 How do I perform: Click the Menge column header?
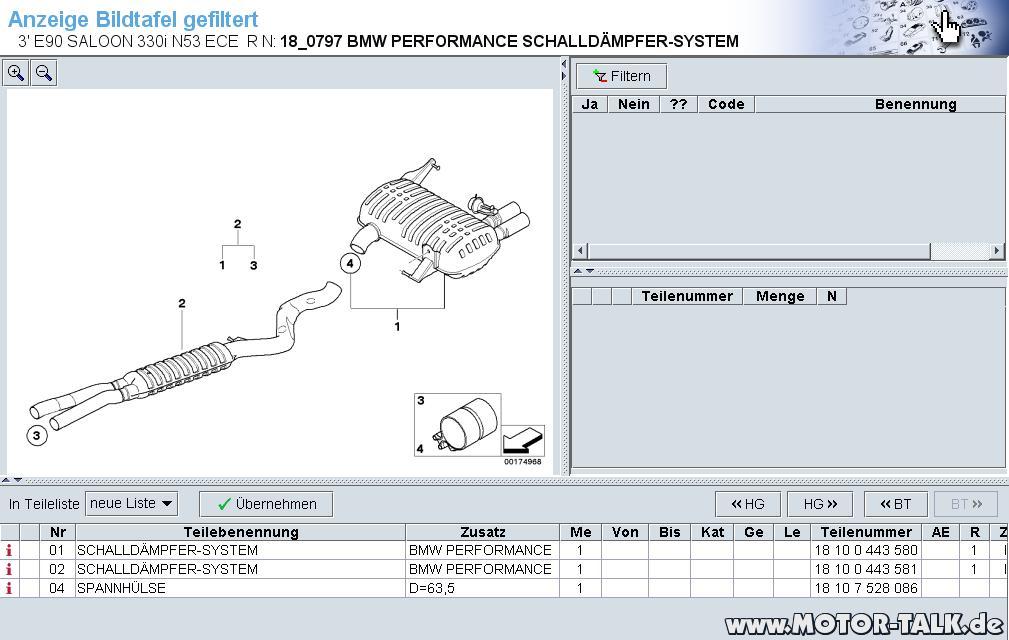780,297
